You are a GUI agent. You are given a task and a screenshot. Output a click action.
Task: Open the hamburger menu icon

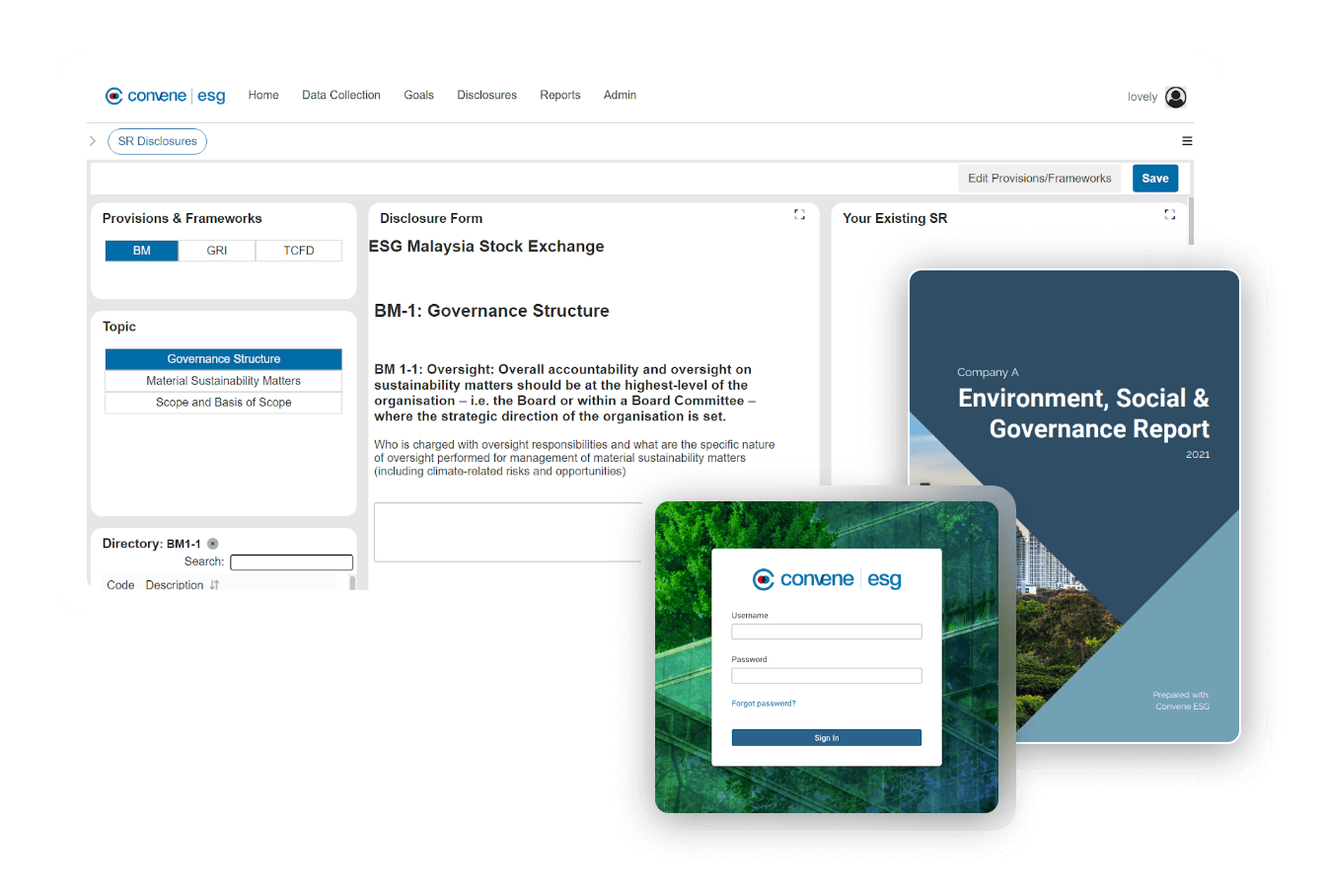tap(1187, 141)
